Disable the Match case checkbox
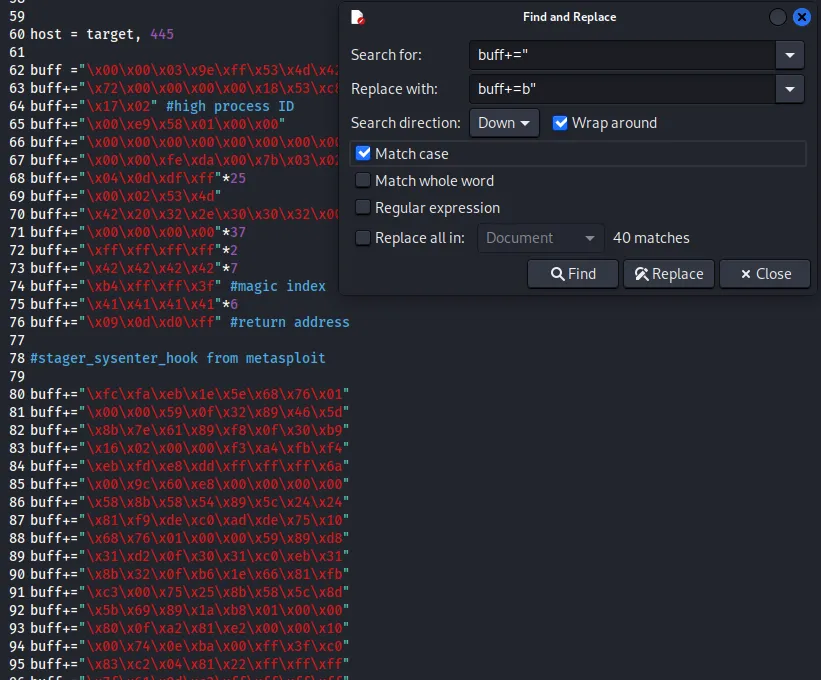The width and height of the screenshot is (821, 680). (363, 153)
